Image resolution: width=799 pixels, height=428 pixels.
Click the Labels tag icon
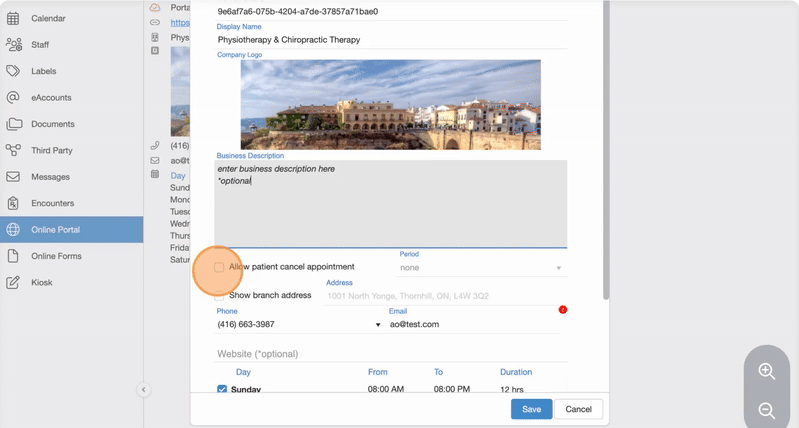pyautogui.click(x=13, y=71)
